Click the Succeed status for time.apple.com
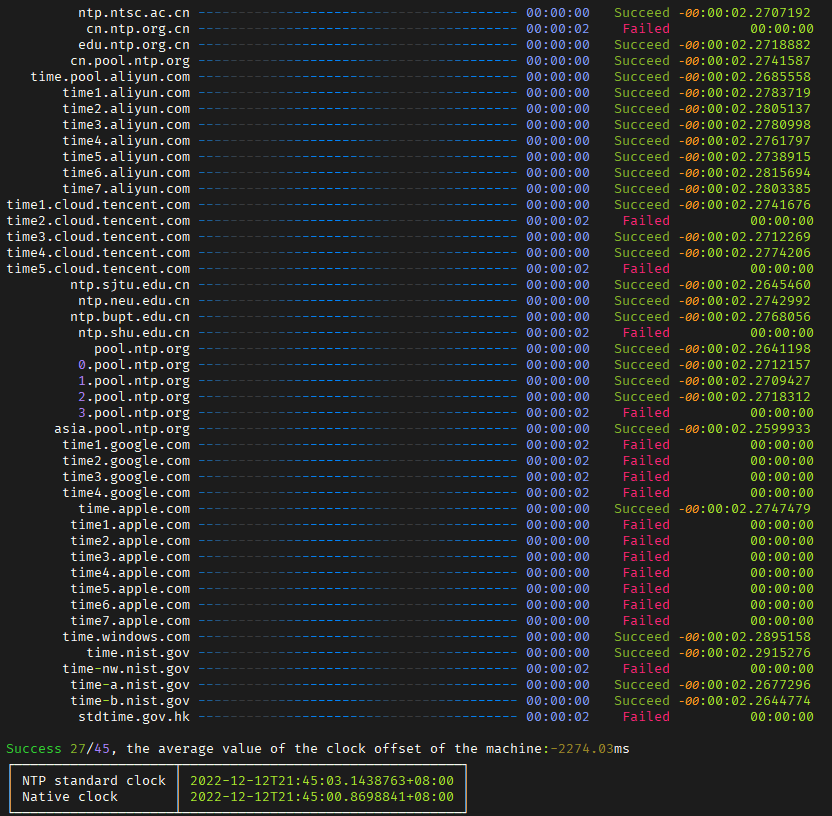 pyautogui.click(x=642, y=509)
